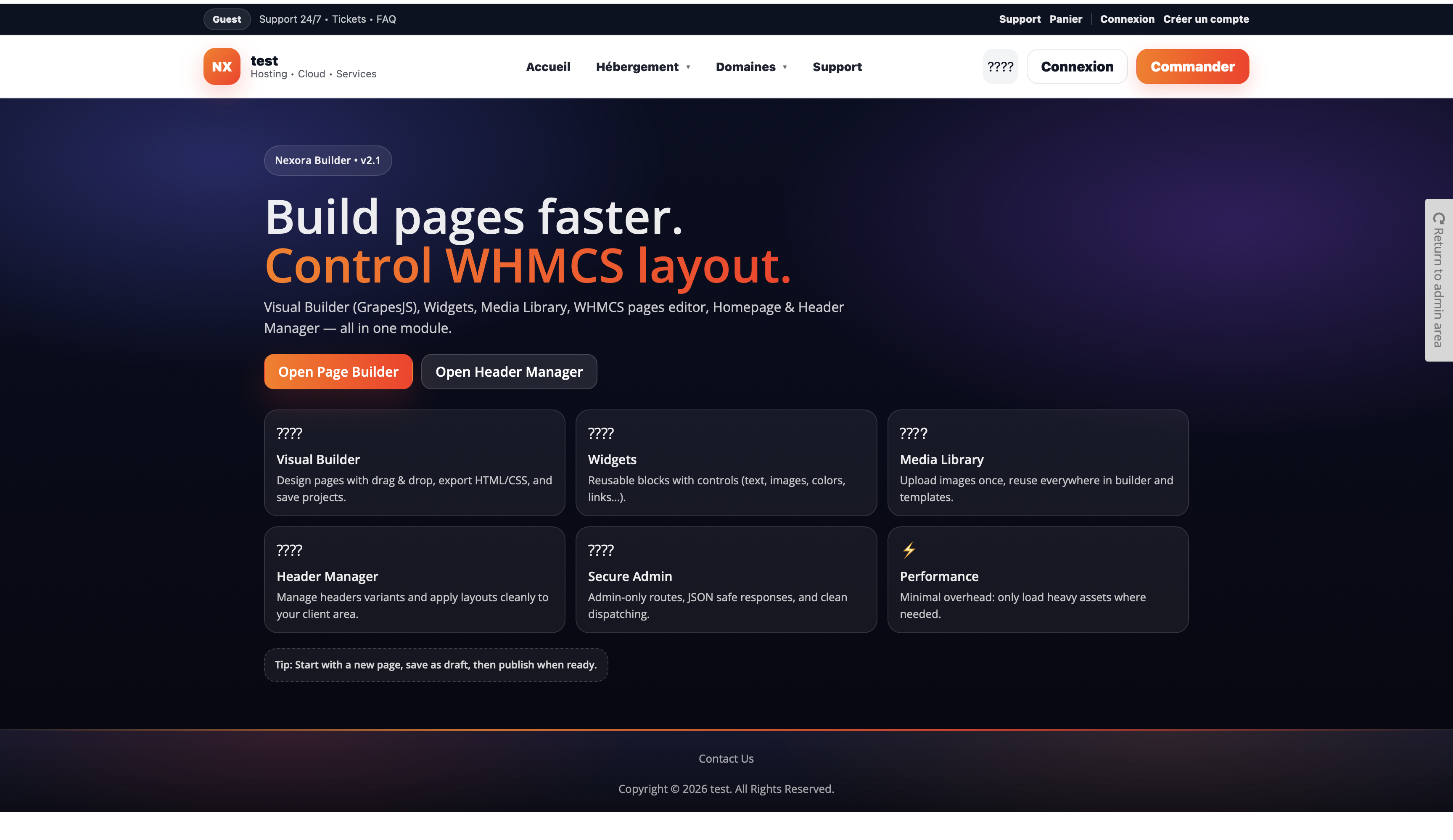Click the Secure Admin card icon
Viewport: 1453px width, 840px height.
[600, 550]
